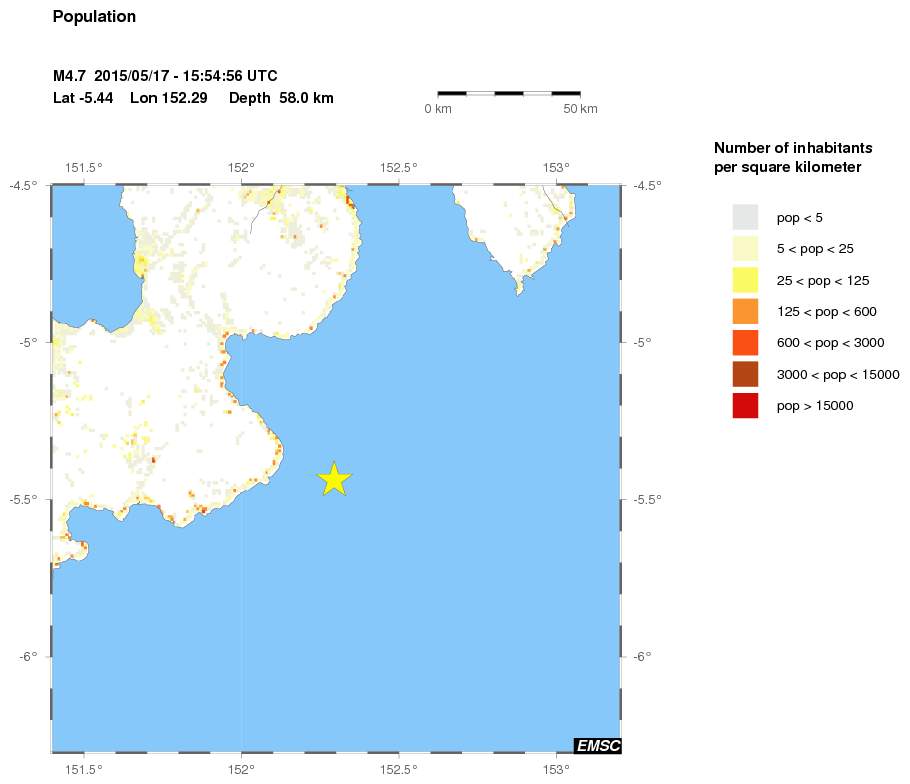The height and width of the screenshot is (784, 910).
Task: Select the pale yellow '5 < pop < 25' swatch
Action: coord(745,248)
